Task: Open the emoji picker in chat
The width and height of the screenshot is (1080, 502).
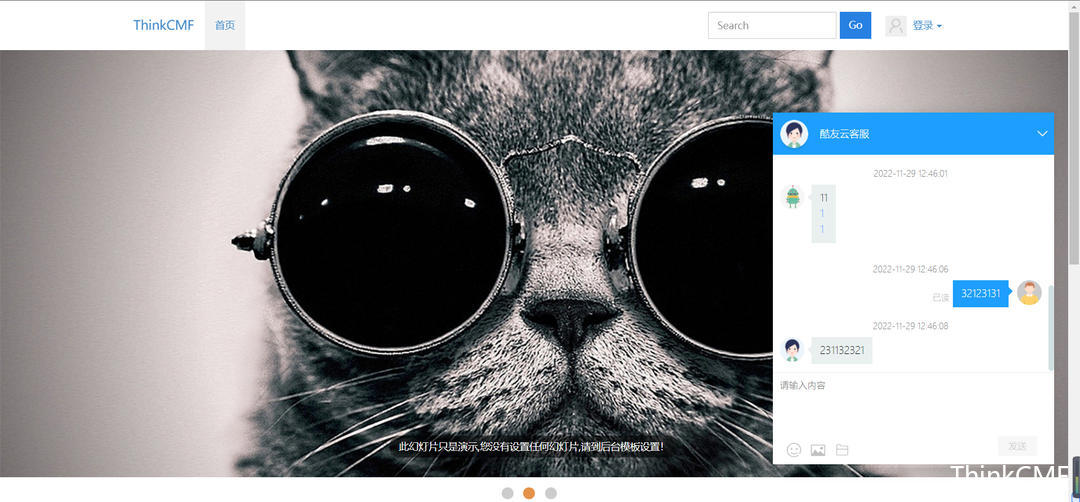Action: point(794,450)
